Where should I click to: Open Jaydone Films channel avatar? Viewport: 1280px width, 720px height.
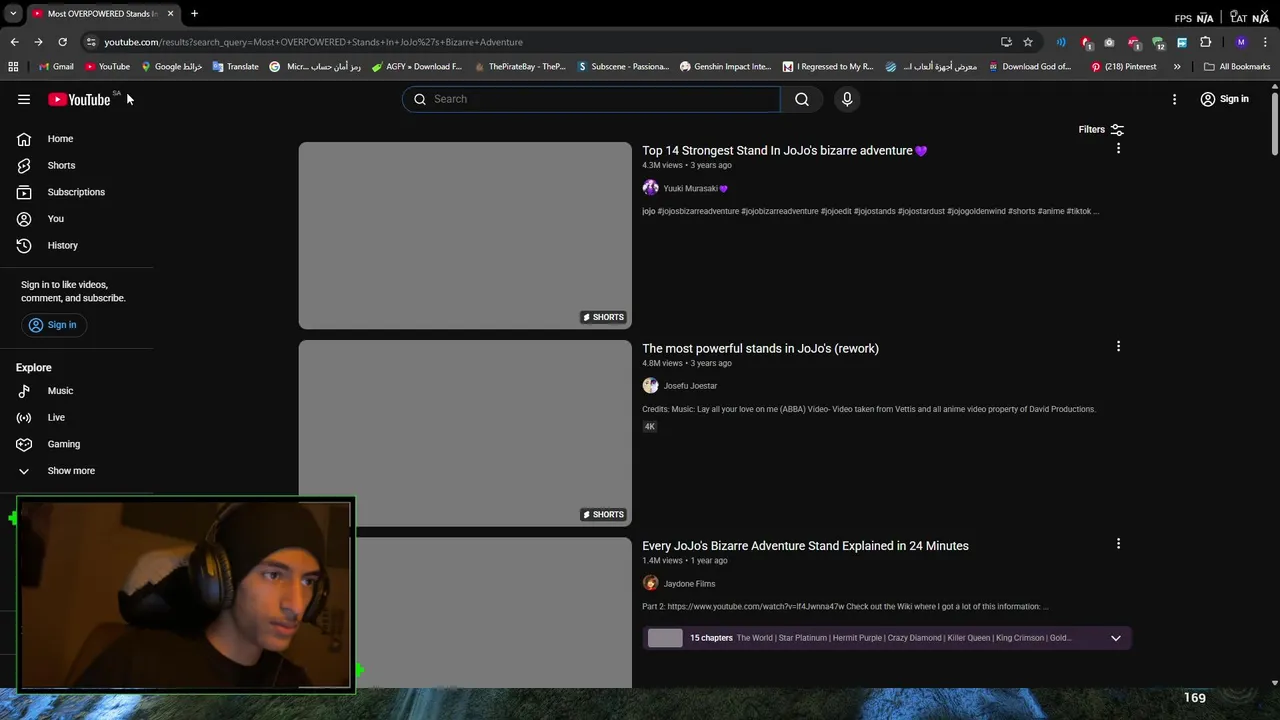pos(650,584)
